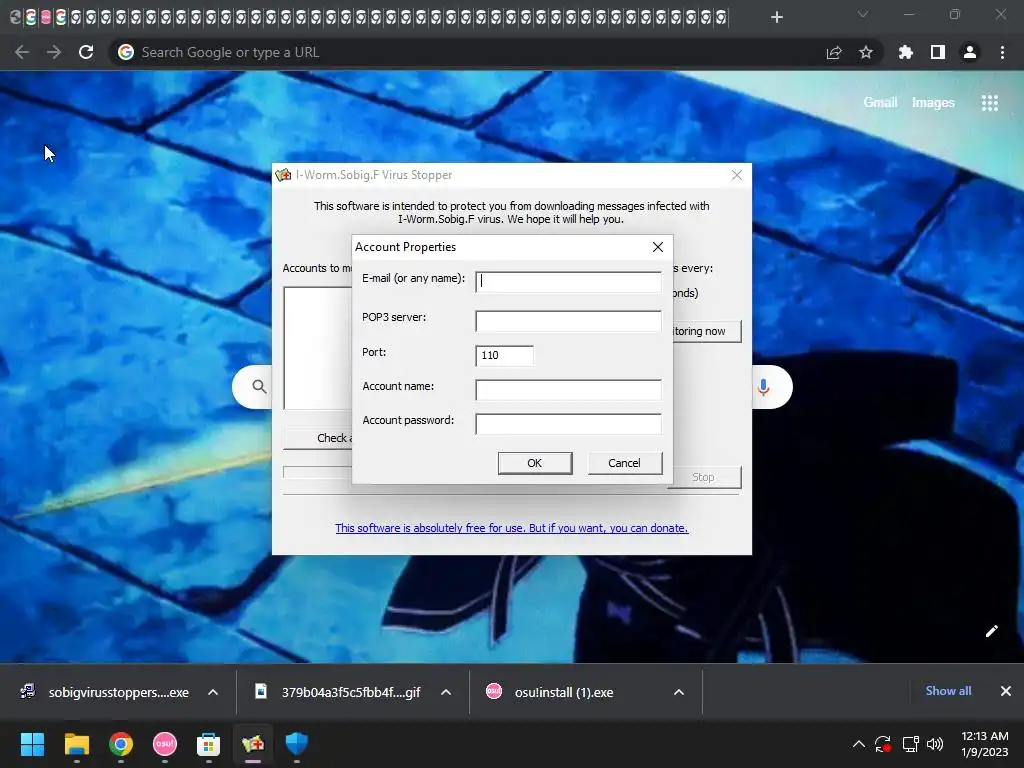Customize Chrome with the pencil icon
The image size is (1024, 768).
pos(991,631)
